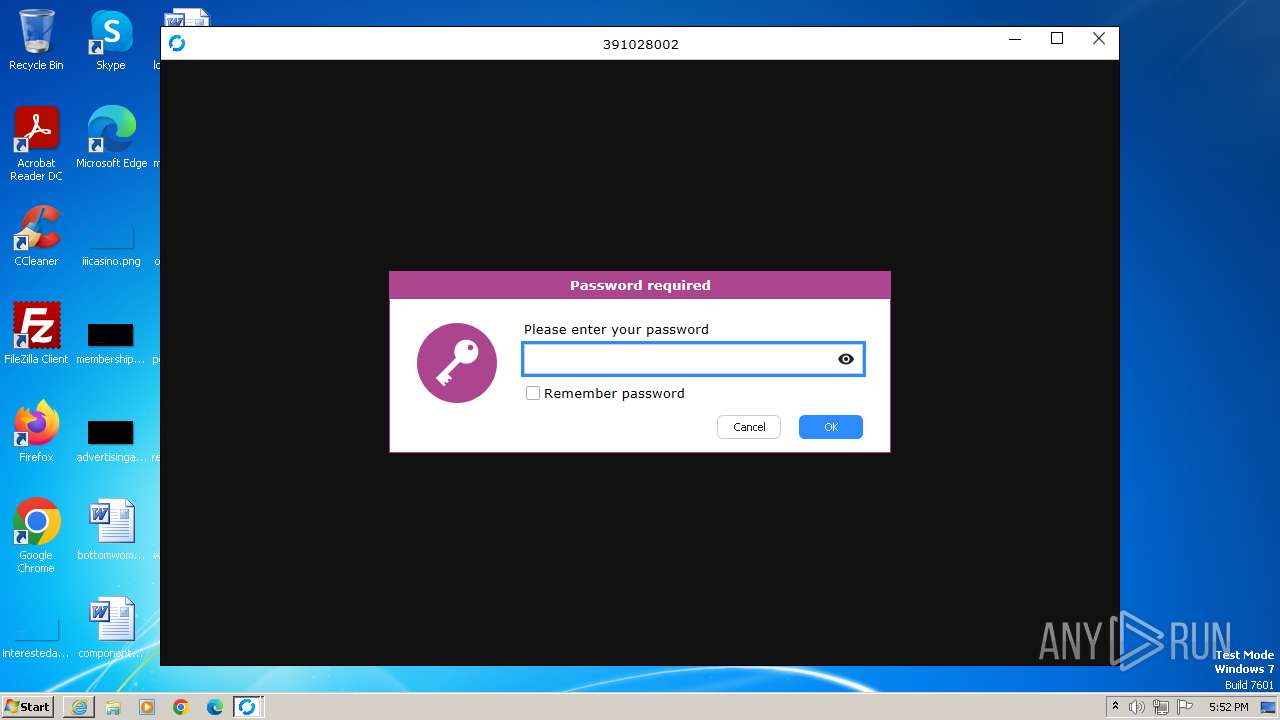Maximize the 391028002 window
1280x720 pixels.
click(1057, 39)
